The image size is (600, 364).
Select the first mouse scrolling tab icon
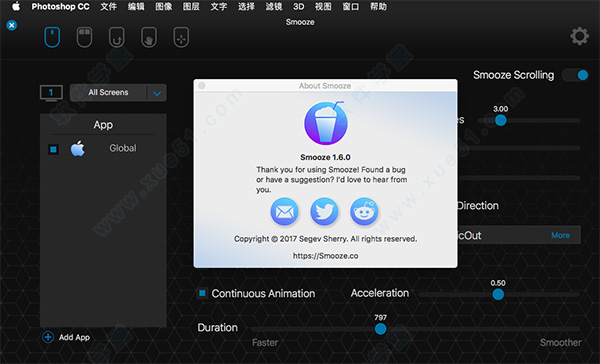pos(52,37)
